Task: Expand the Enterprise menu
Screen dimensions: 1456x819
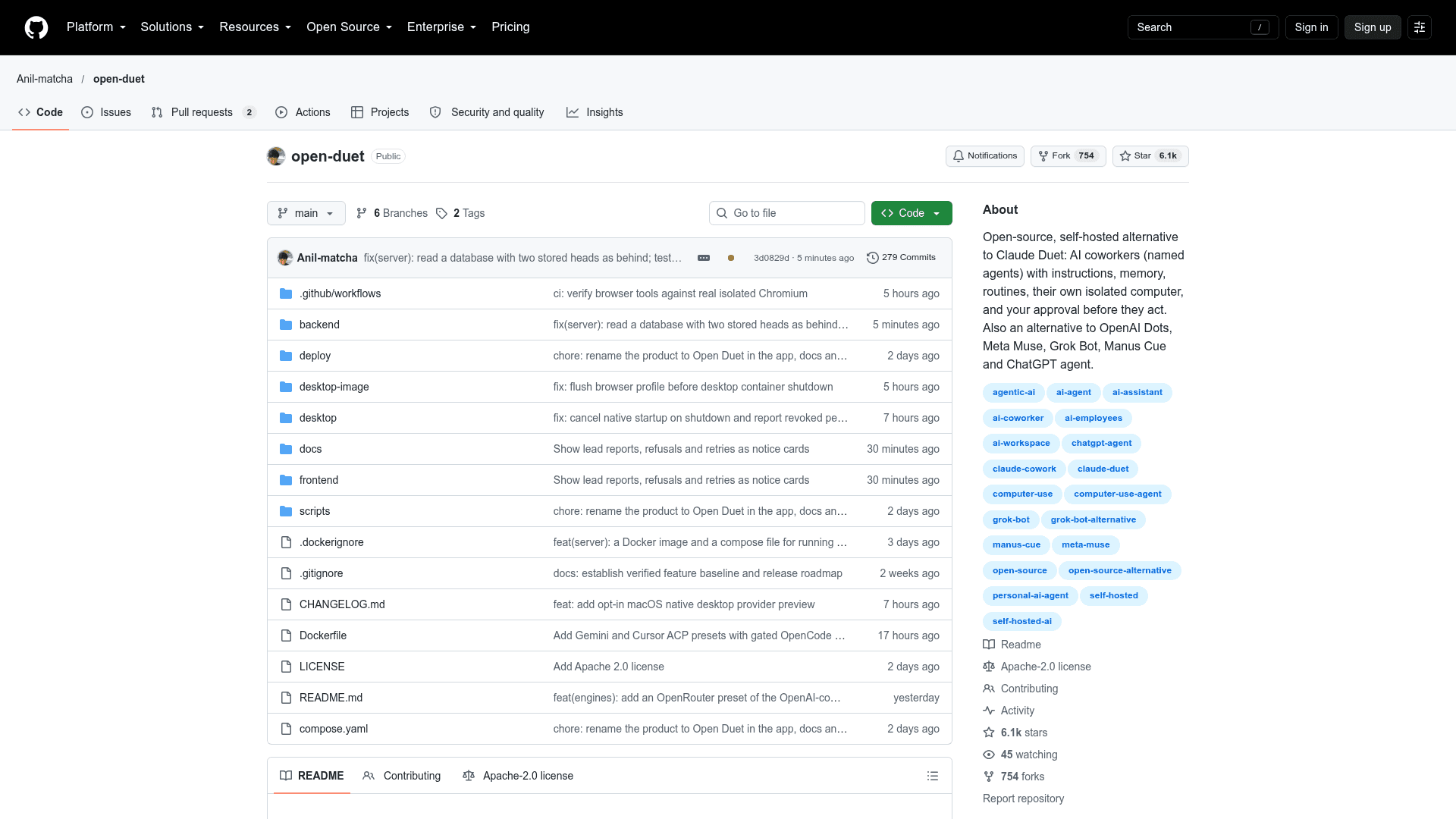Action: click(441, 27)
